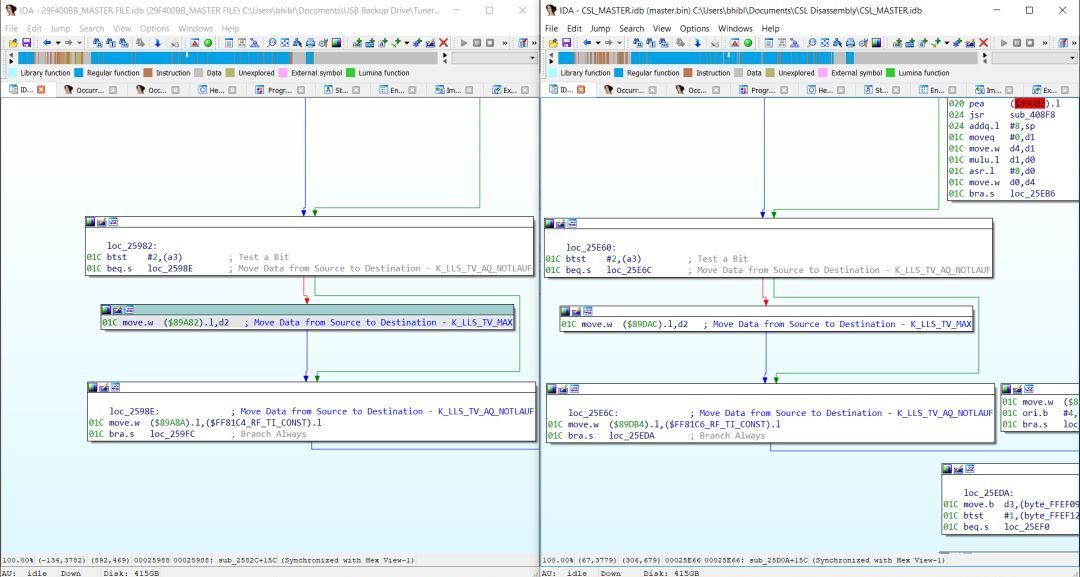Click blue down-arrow icon in CSL_MASTER toolbar

click(x=697, y=43)
